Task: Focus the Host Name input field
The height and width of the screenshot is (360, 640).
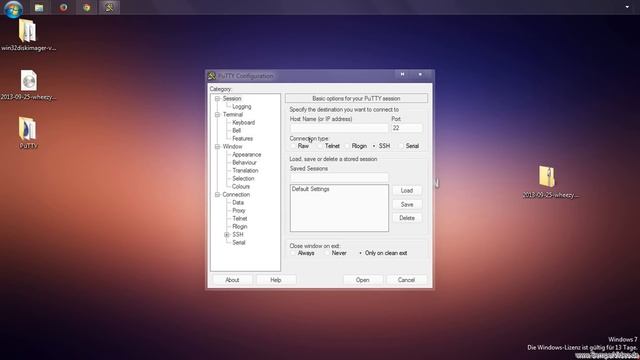Action: click(339, 128)
